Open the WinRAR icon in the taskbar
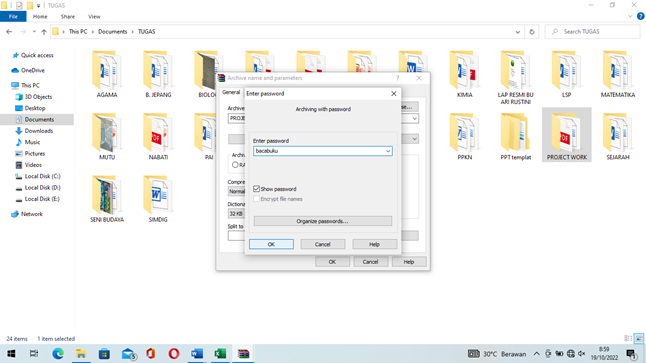Screen dimensions: 646x363 click(243, 354)
